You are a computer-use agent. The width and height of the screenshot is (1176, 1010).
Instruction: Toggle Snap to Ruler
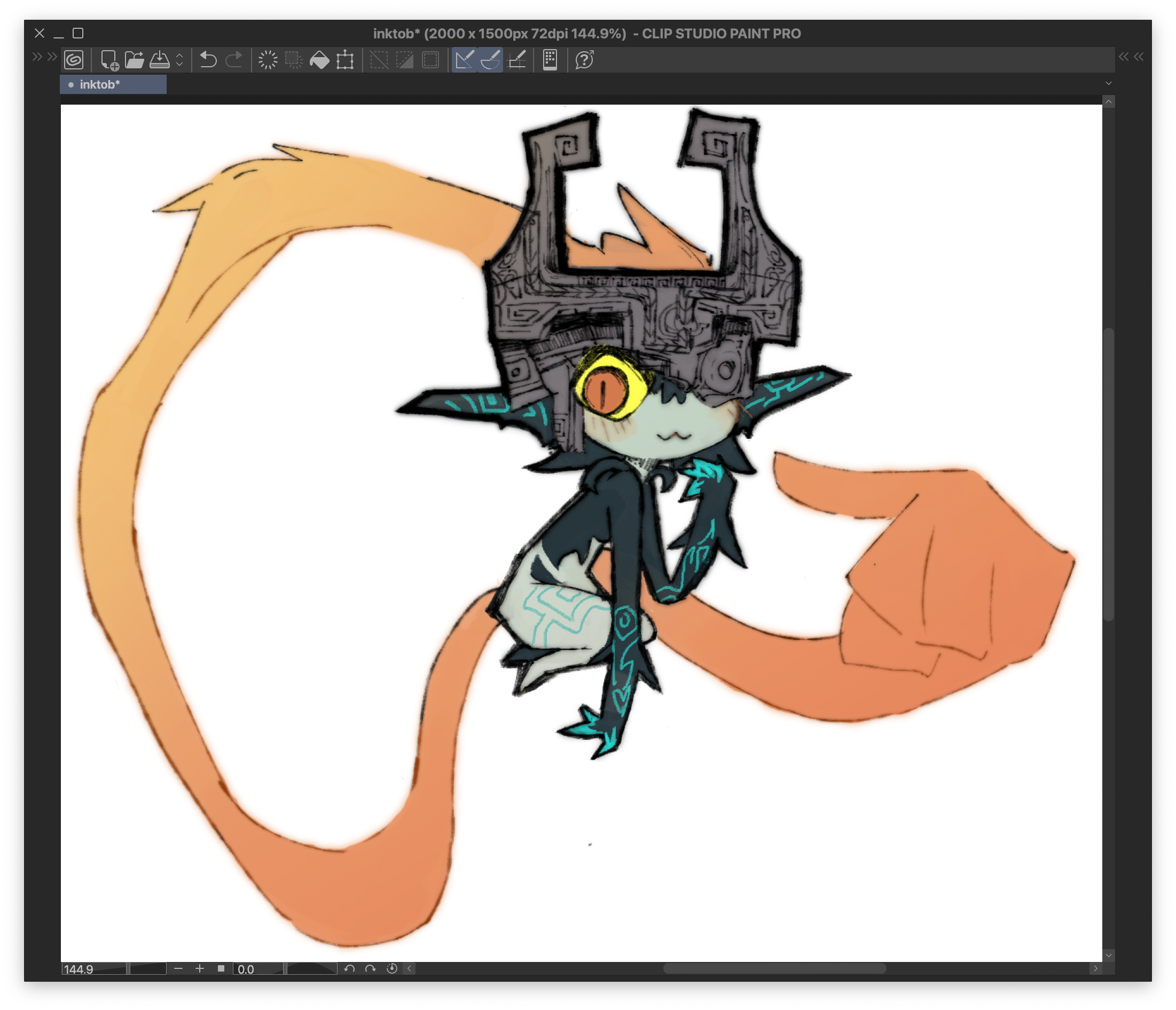[x=464, y=60]
